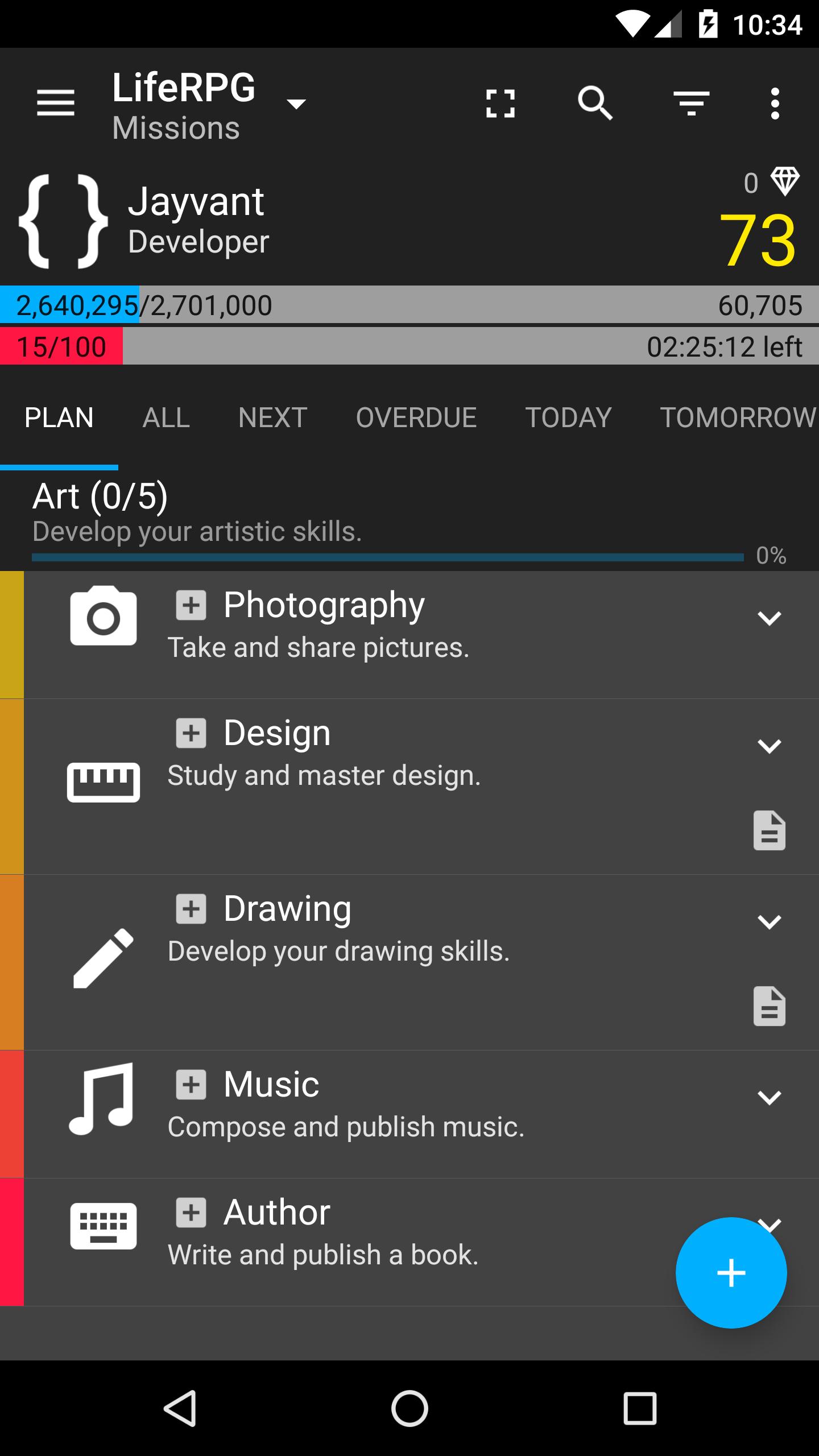Open the three-dot overflow menu
Viewport: 819px width, 1456px height.
775,103
